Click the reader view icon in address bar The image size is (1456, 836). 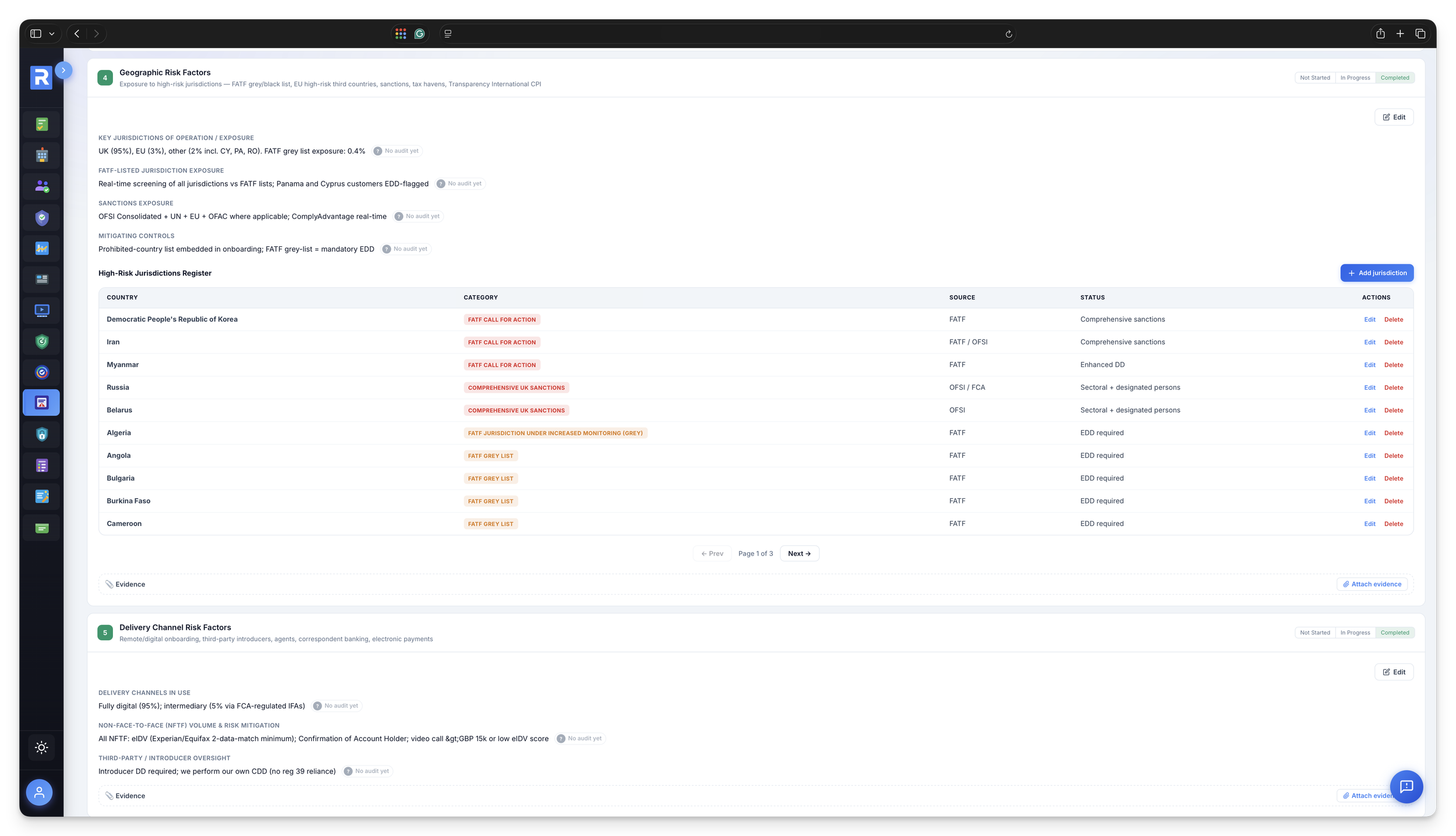(448, 34)
